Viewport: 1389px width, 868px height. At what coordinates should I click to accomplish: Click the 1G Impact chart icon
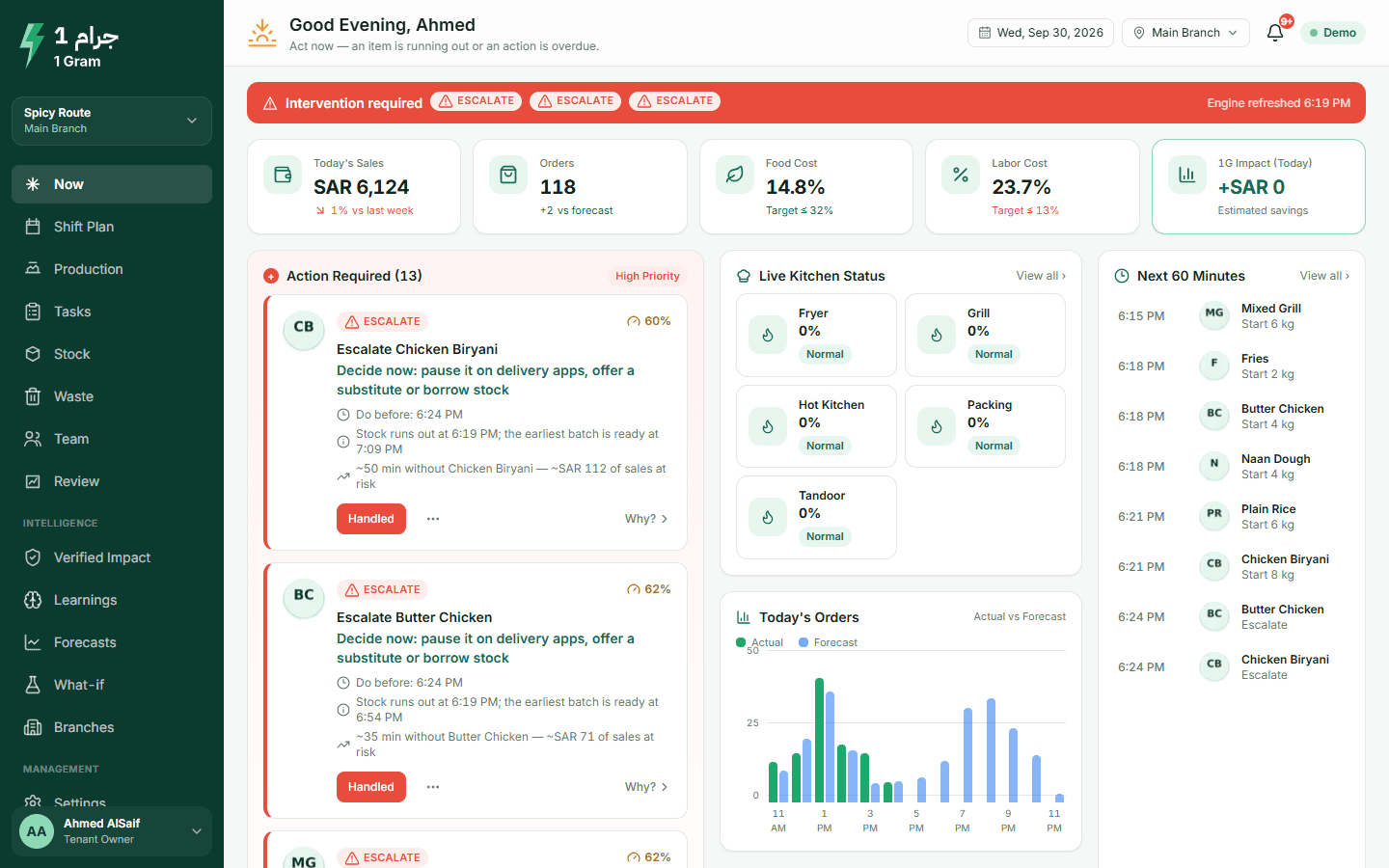pyautogui.click(x=1187, y=175)
